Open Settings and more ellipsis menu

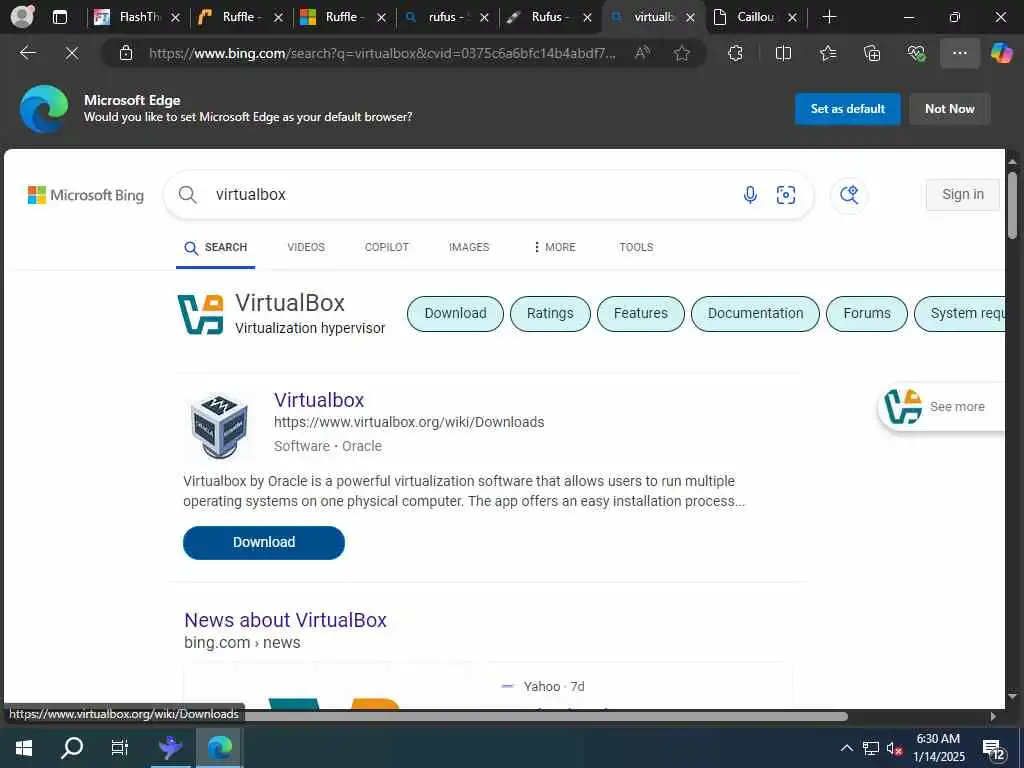click(959, 53)
